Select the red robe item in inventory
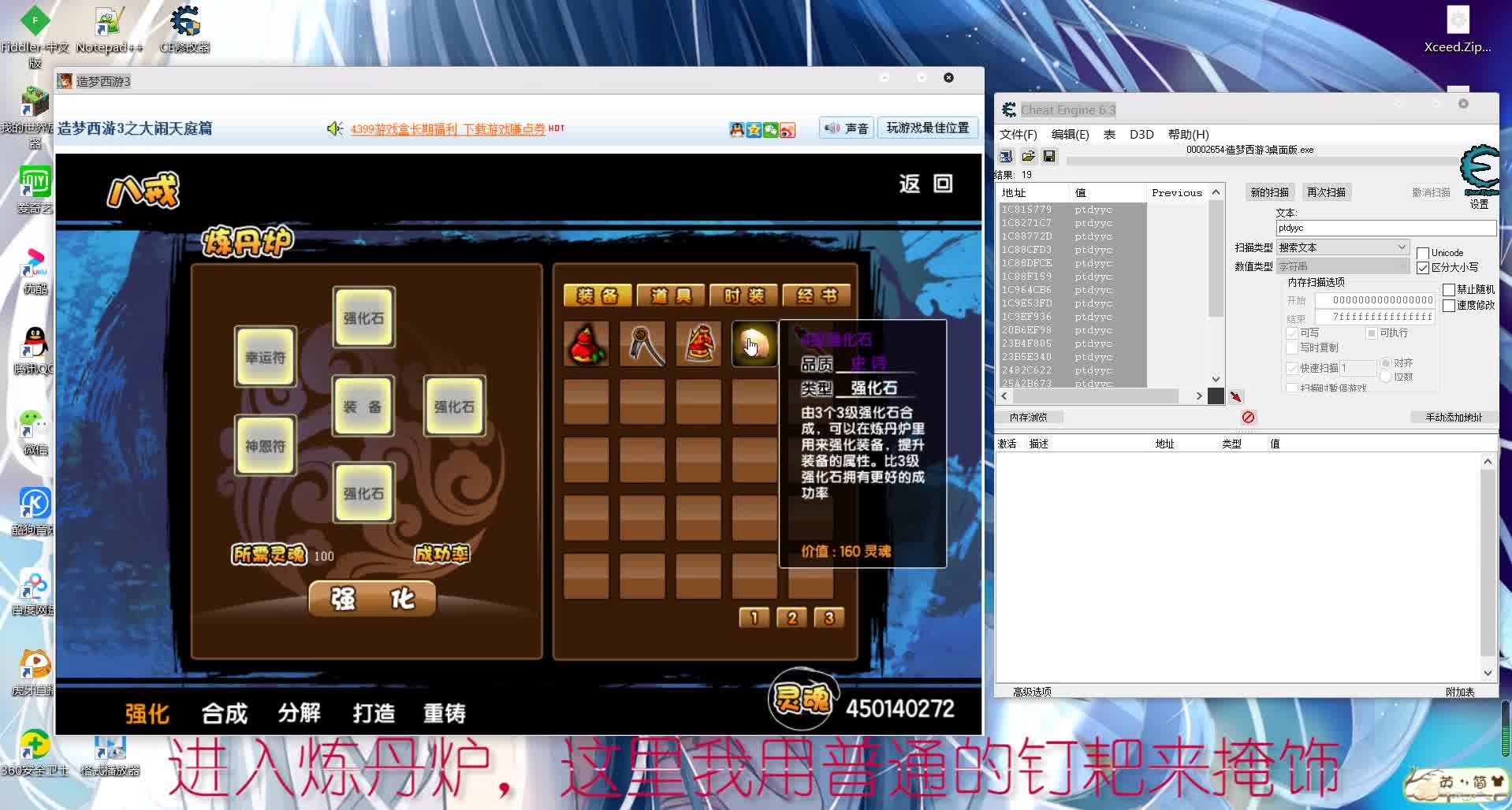This screenshot has width=1512, height=810. [698, 344]
